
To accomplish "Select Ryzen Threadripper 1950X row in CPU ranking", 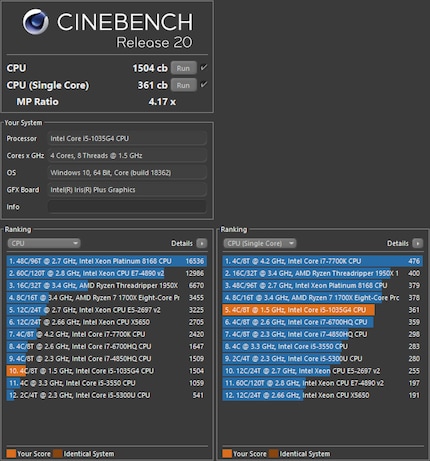I will tap(107, 285).
